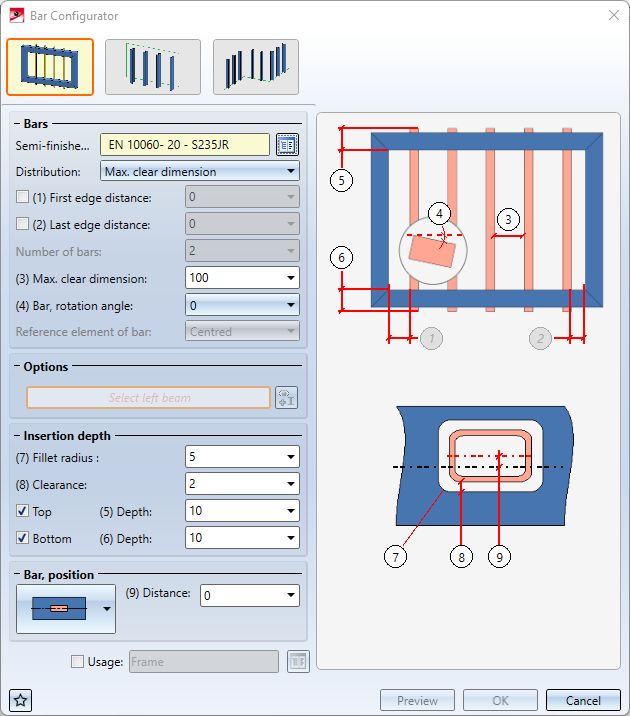The image size is (630, 716).
Task: Select the framed bar infill mode icon
Action: [50, 67]
